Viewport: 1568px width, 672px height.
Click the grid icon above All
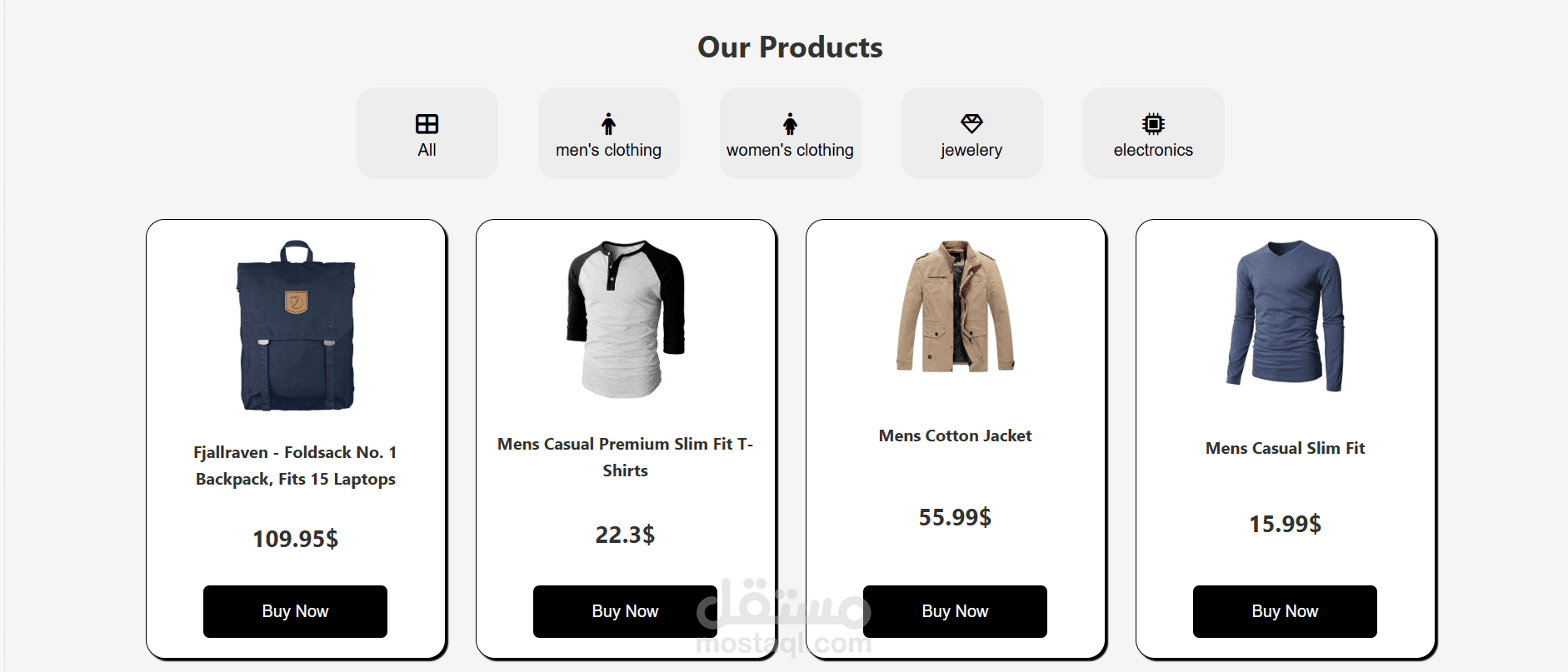427,124
